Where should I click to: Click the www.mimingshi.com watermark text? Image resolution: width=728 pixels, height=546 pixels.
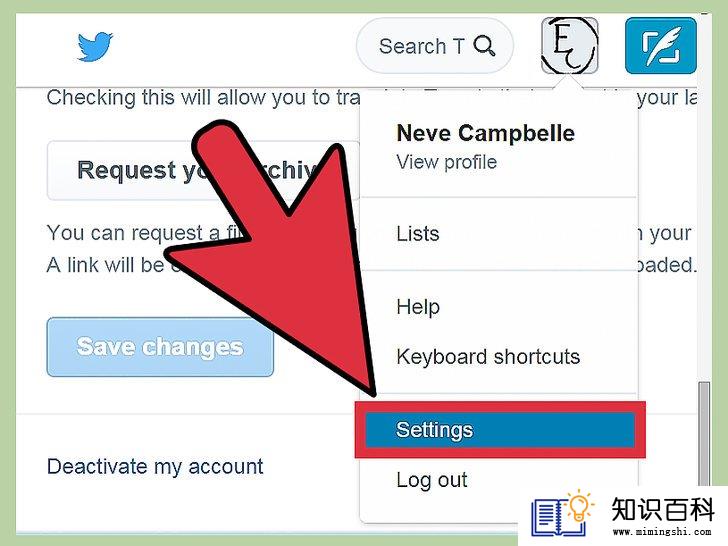662,532
